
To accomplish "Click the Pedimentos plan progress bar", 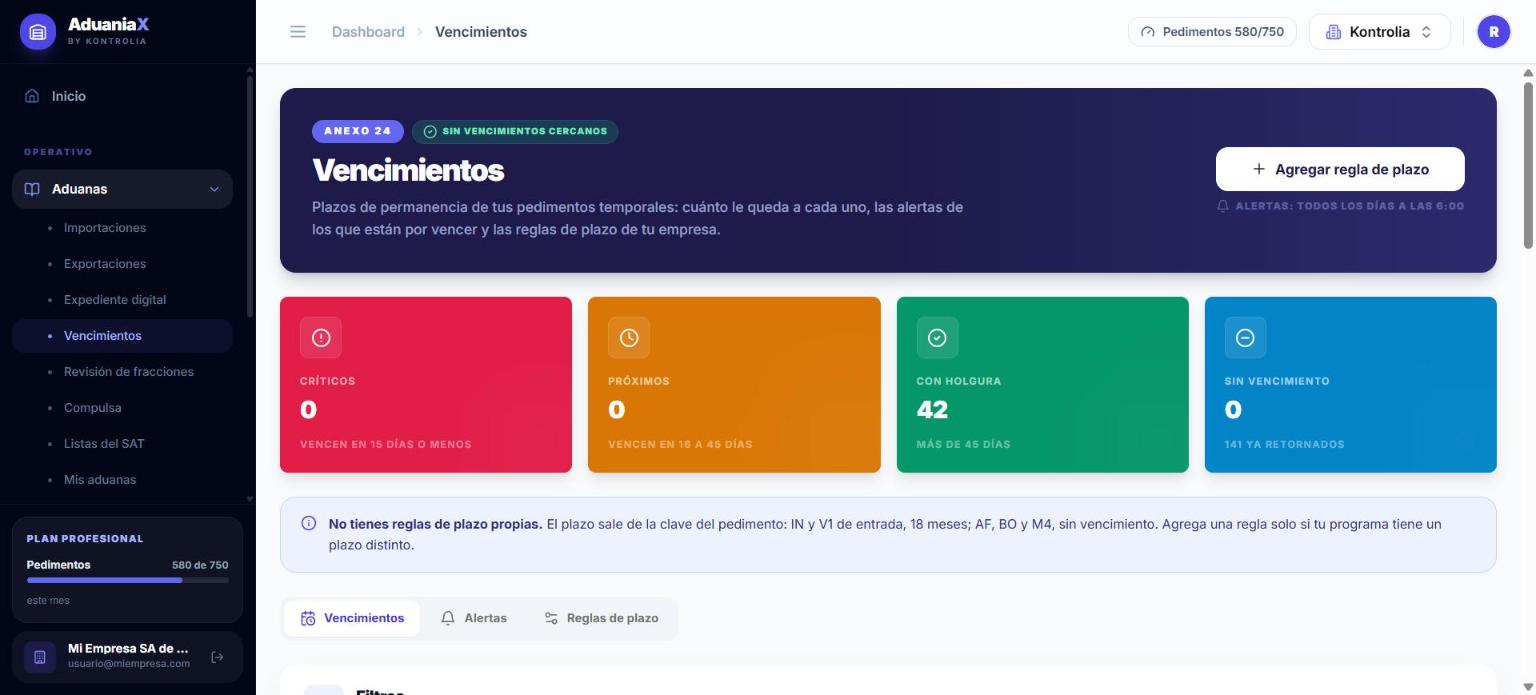I will (128, 580).
